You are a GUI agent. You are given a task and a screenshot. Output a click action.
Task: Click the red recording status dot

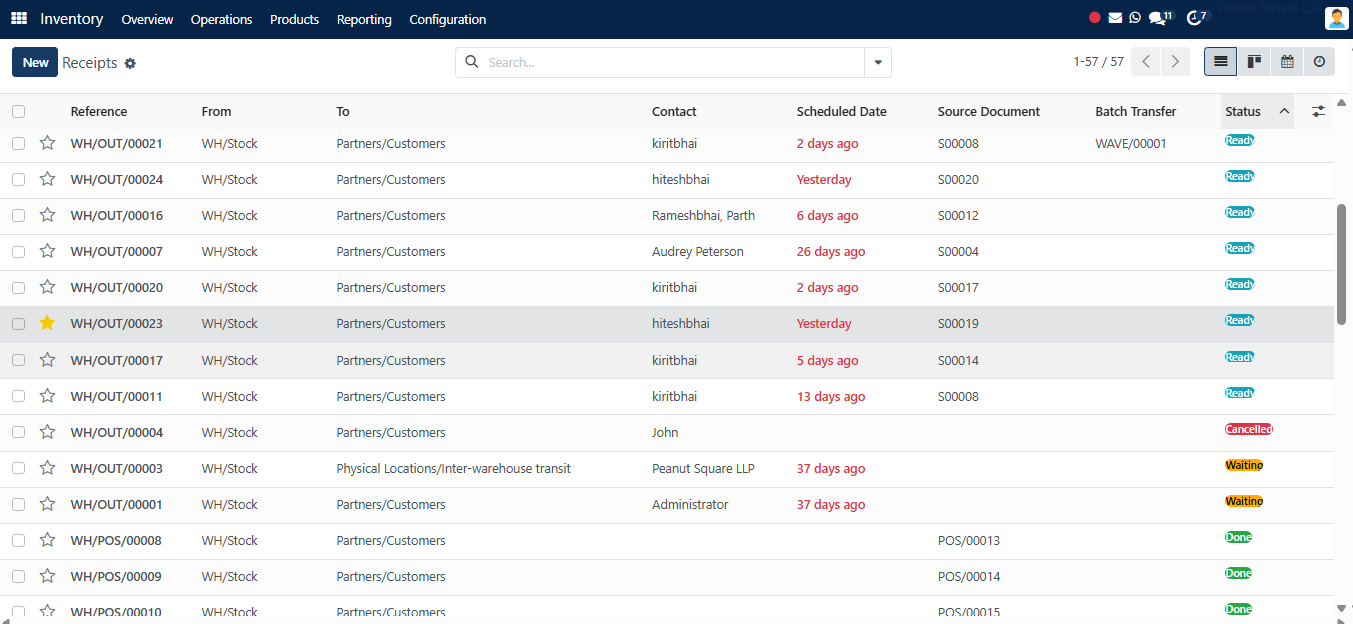pos(1095,18)
